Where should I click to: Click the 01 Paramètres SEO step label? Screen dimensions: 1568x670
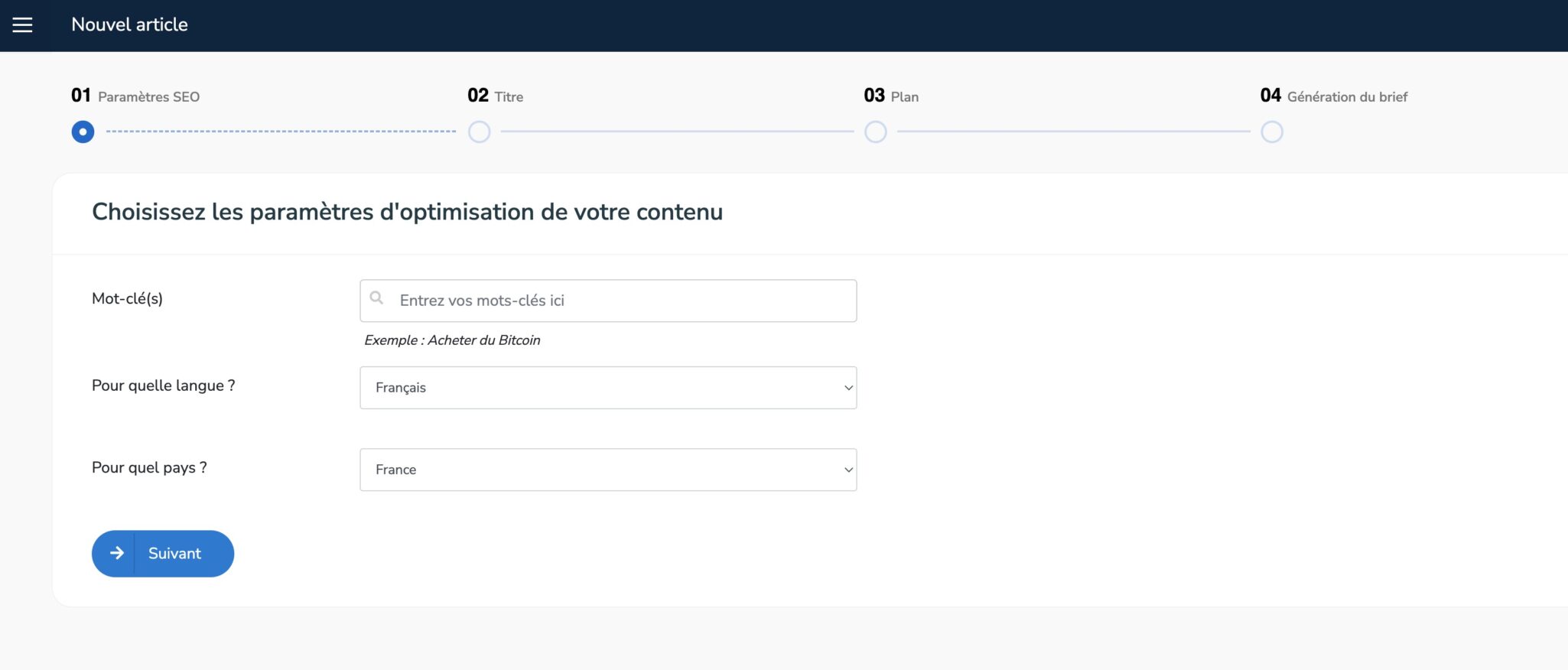[135, 96]
